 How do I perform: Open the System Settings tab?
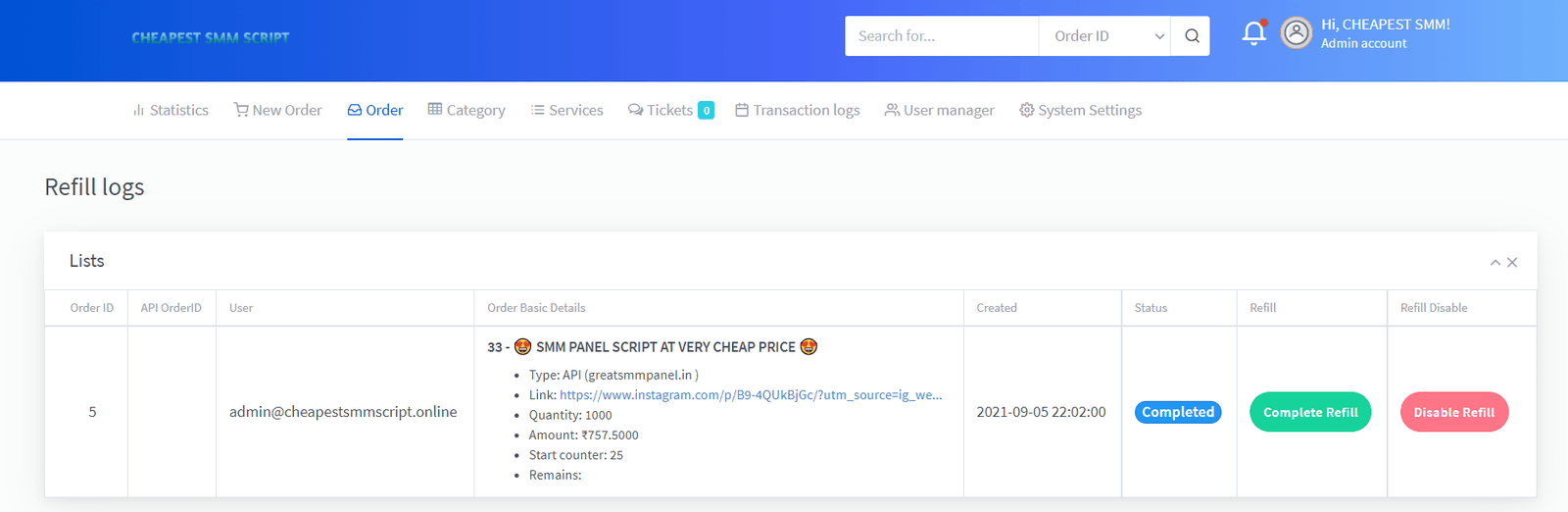tap(1081, 111)
